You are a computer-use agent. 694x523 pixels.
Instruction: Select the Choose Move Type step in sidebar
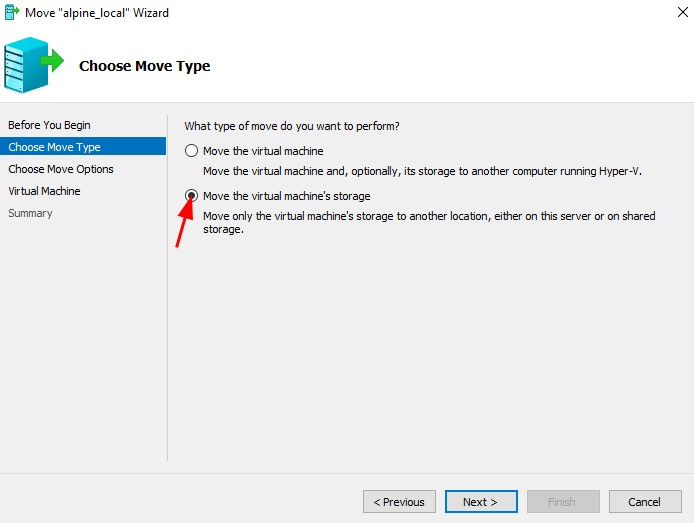[x=54, y=147]
